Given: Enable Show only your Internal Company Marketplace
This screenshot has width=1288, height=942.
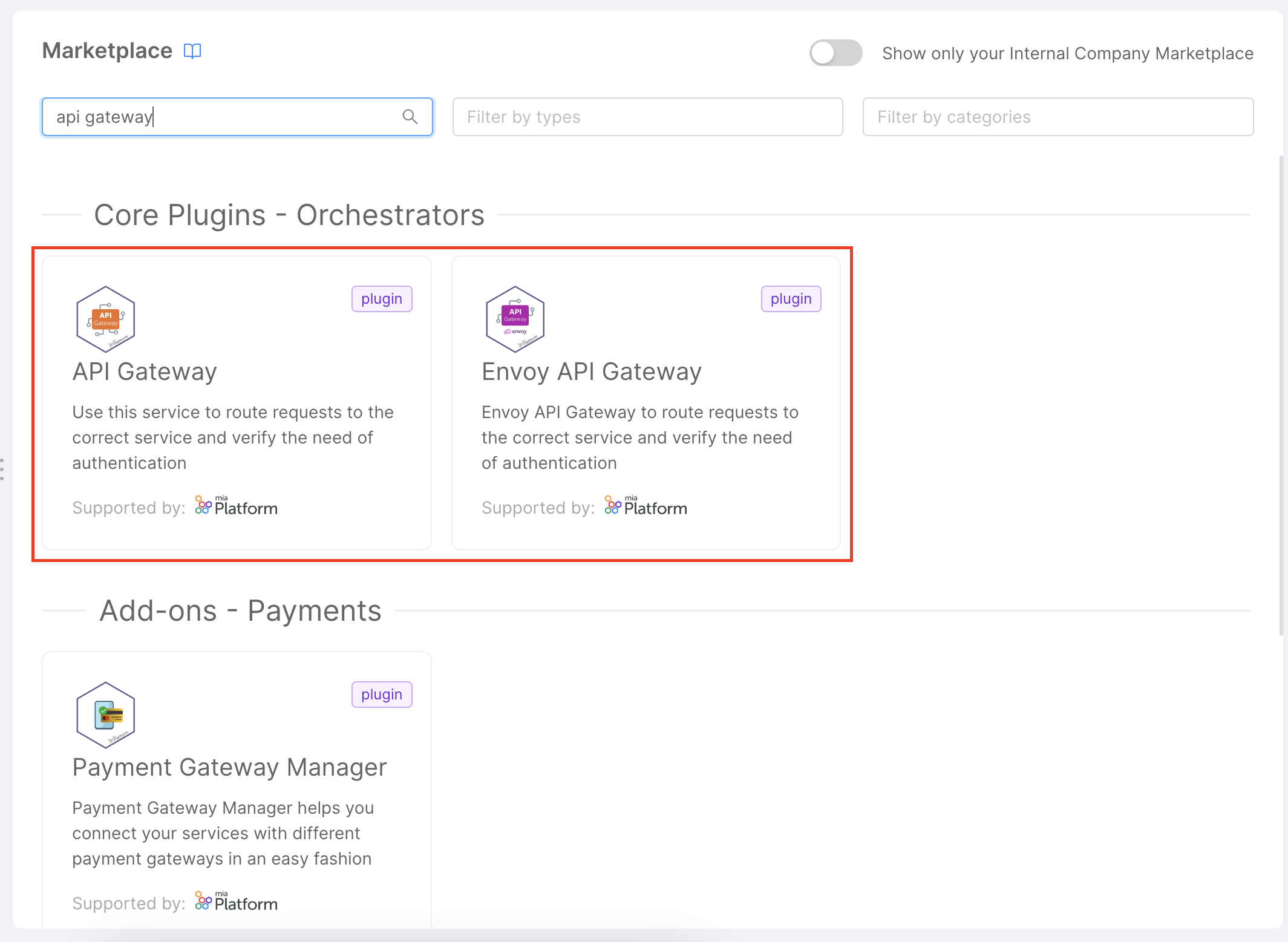Looking at the screenshot, I should [x=835, y=53].
